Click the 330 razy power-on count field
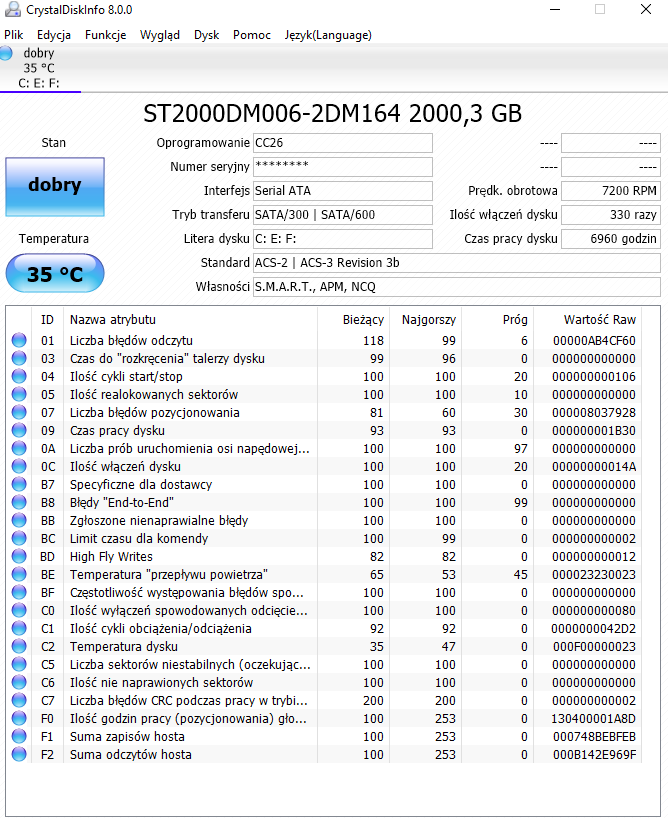The width and height of the screenshot is (668, 818). tap(611, 215)
